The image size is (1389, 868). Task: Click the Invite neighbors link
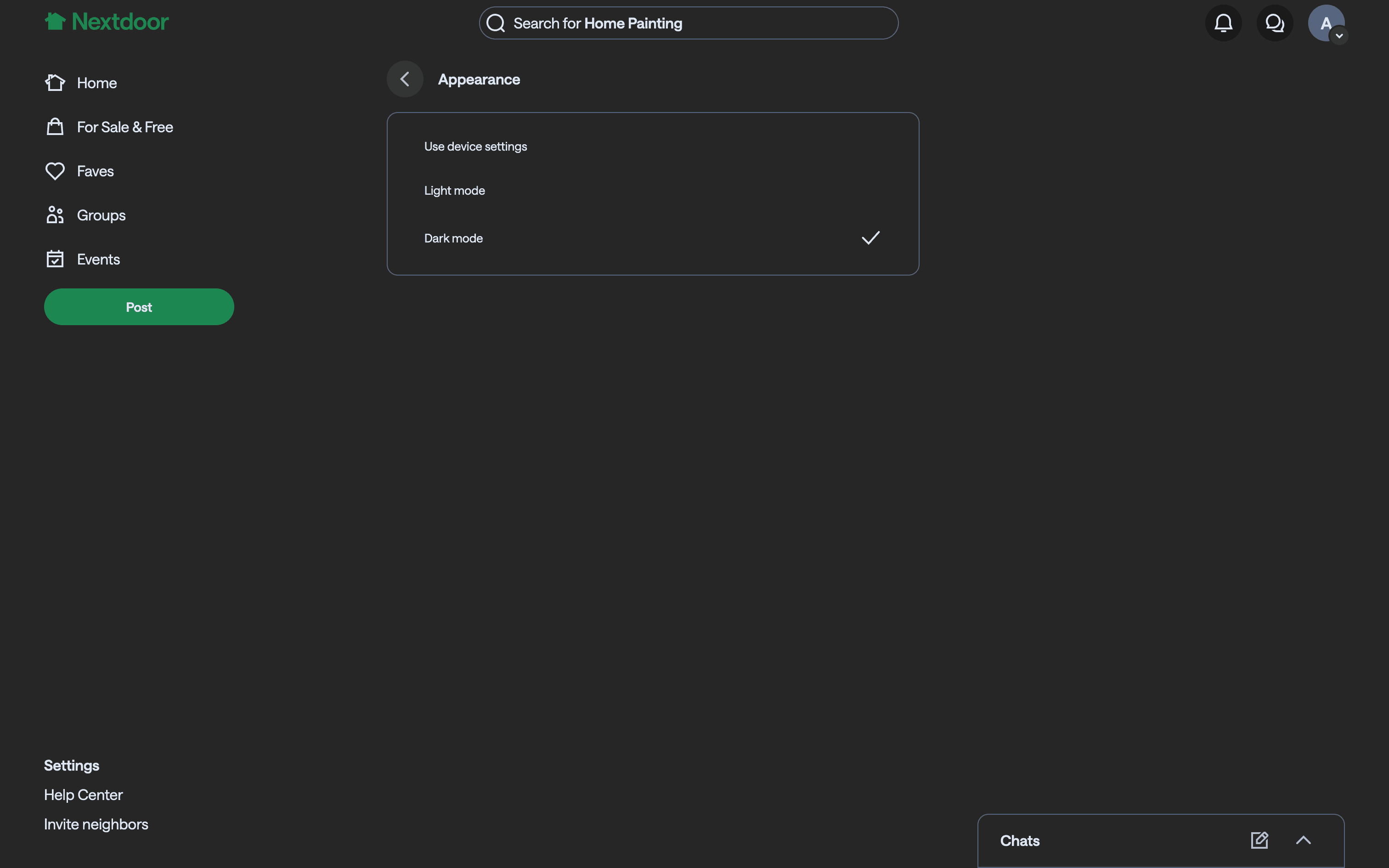[x=96, y=824]
